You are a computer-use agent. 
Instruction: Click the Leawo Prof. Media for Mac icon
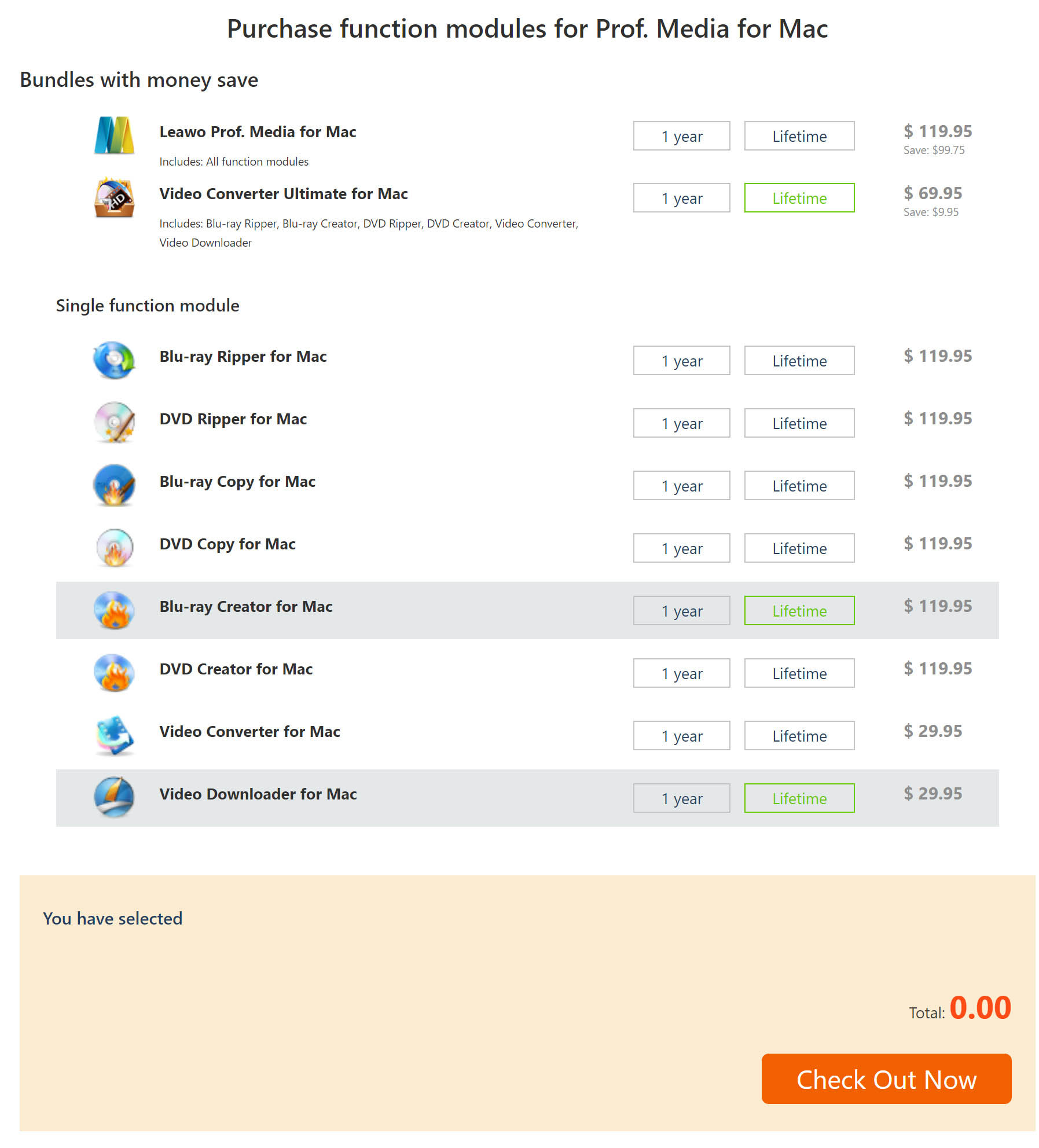pos(114,135)
